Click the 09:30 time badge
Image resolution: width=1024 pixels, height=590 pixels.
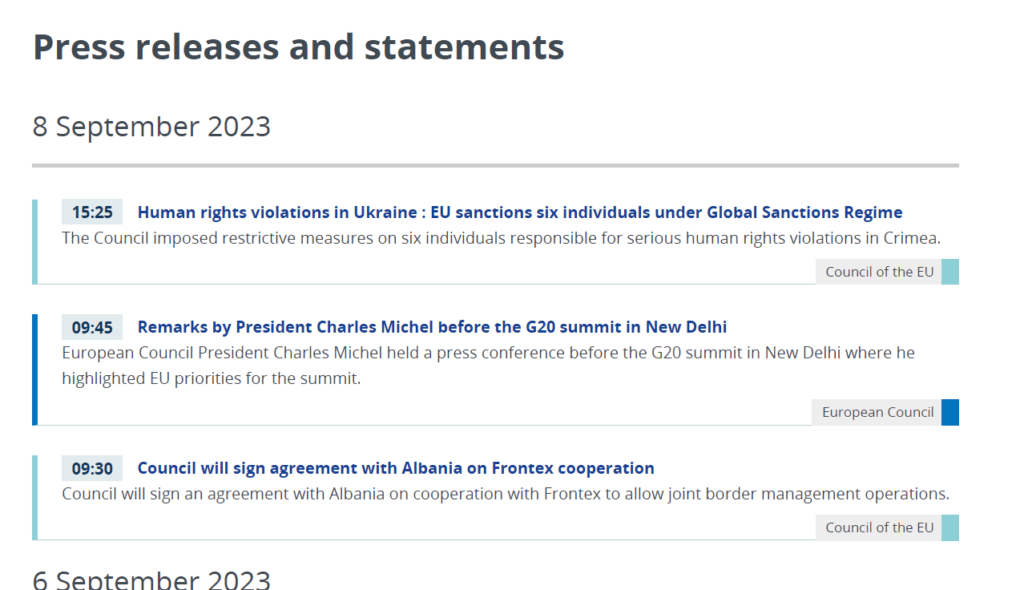click(92, 468)
